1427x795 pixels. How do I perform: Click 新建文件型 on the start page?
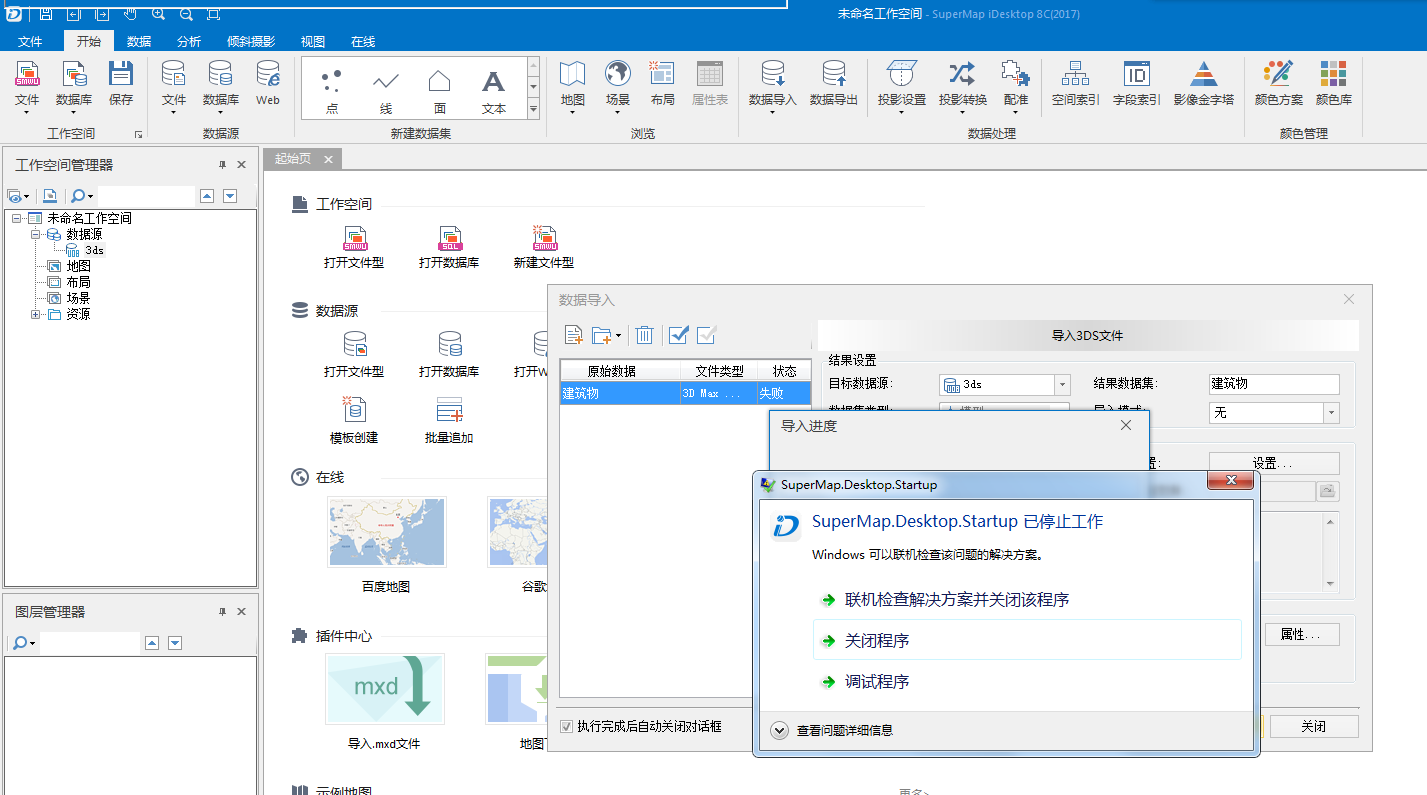(x=544, y=248)
